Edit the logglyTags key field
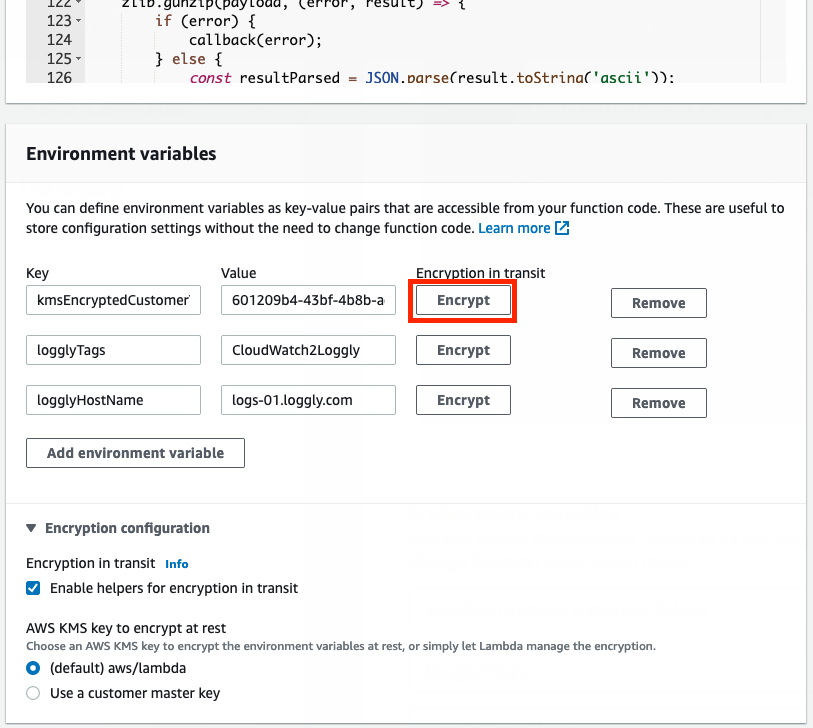 [114, 350]
